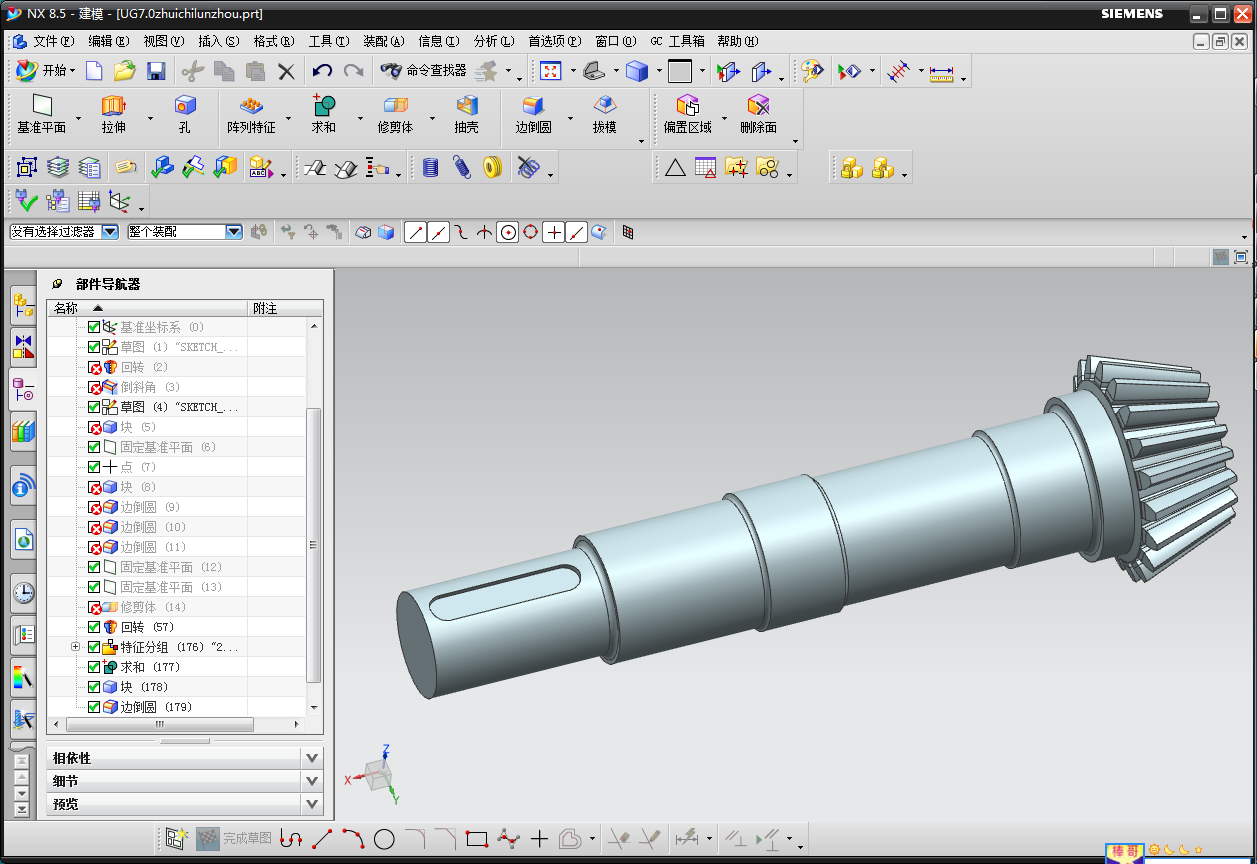Click the Unite (求和) tool icon
The height and width of the screenshot is (864, 1257).
coord(324,106)
